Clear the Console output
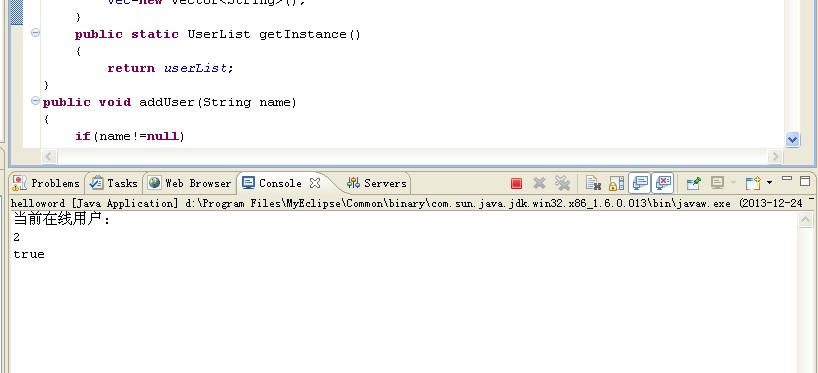 click(x=593, y=183)
